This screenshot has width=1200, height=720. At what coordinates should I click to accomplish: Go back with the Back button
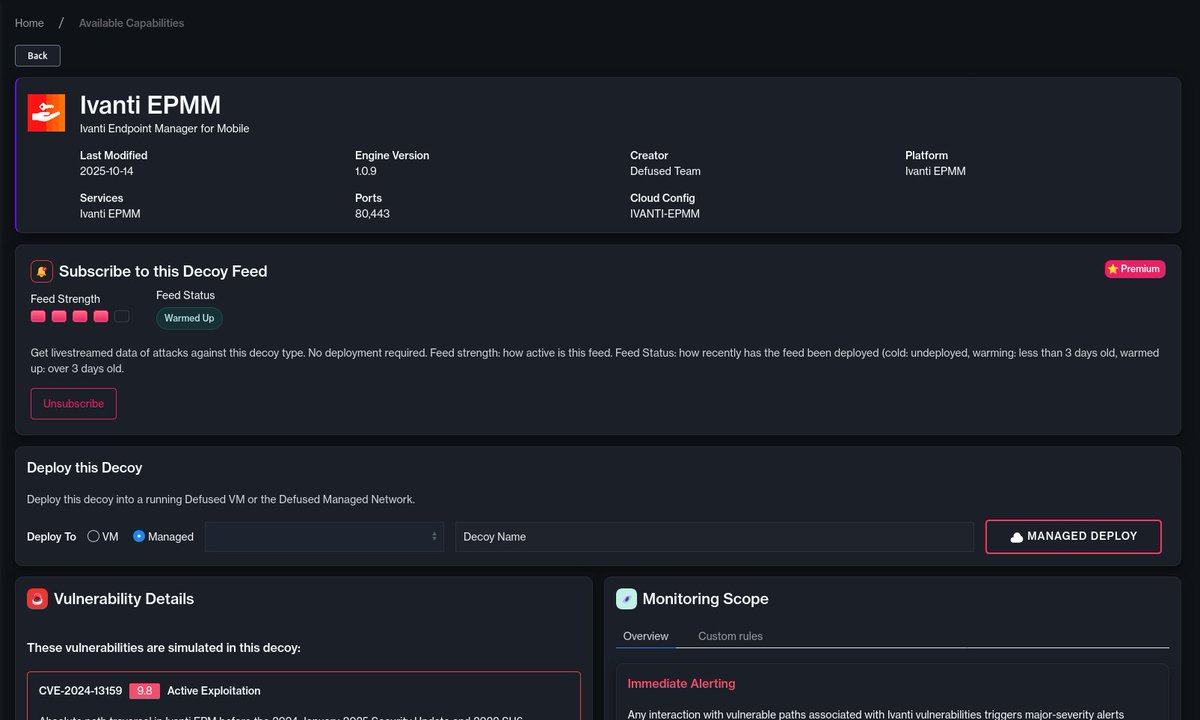click(38, 56)
